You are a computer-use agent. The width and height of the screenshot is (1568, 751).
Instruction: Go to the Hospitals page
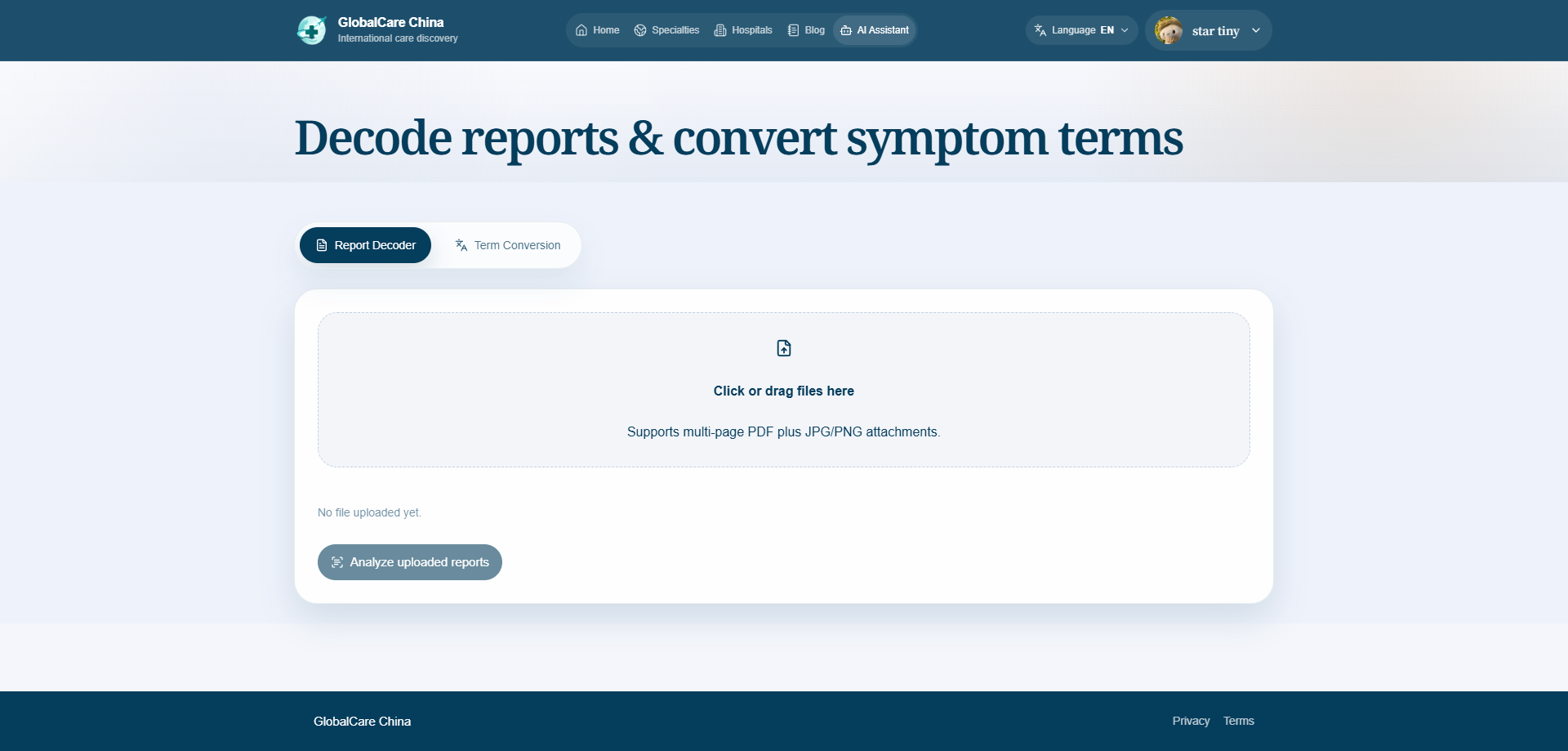743,30
